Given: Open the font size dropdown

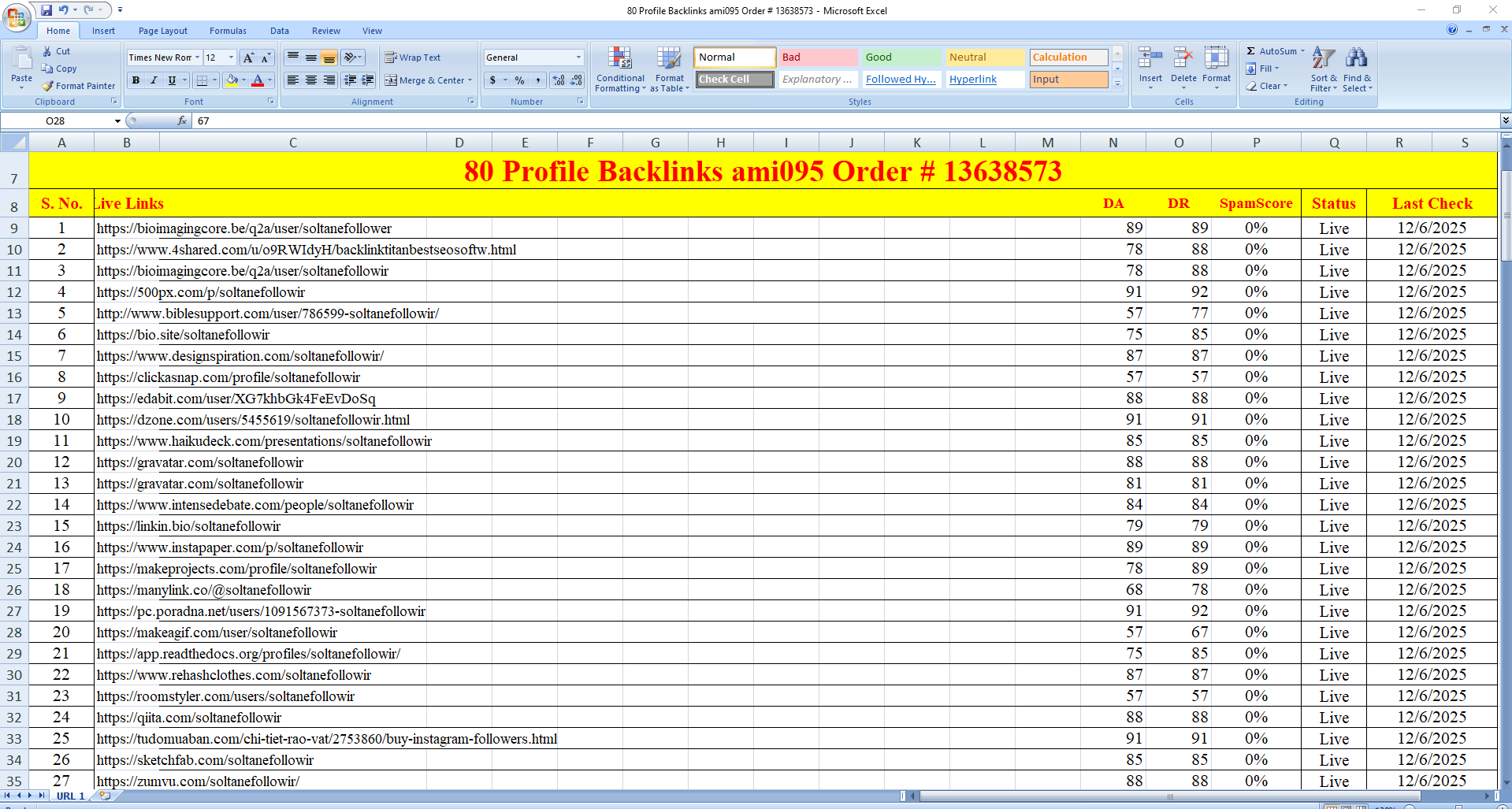Looking at the screenshot, I should (230, 58).
